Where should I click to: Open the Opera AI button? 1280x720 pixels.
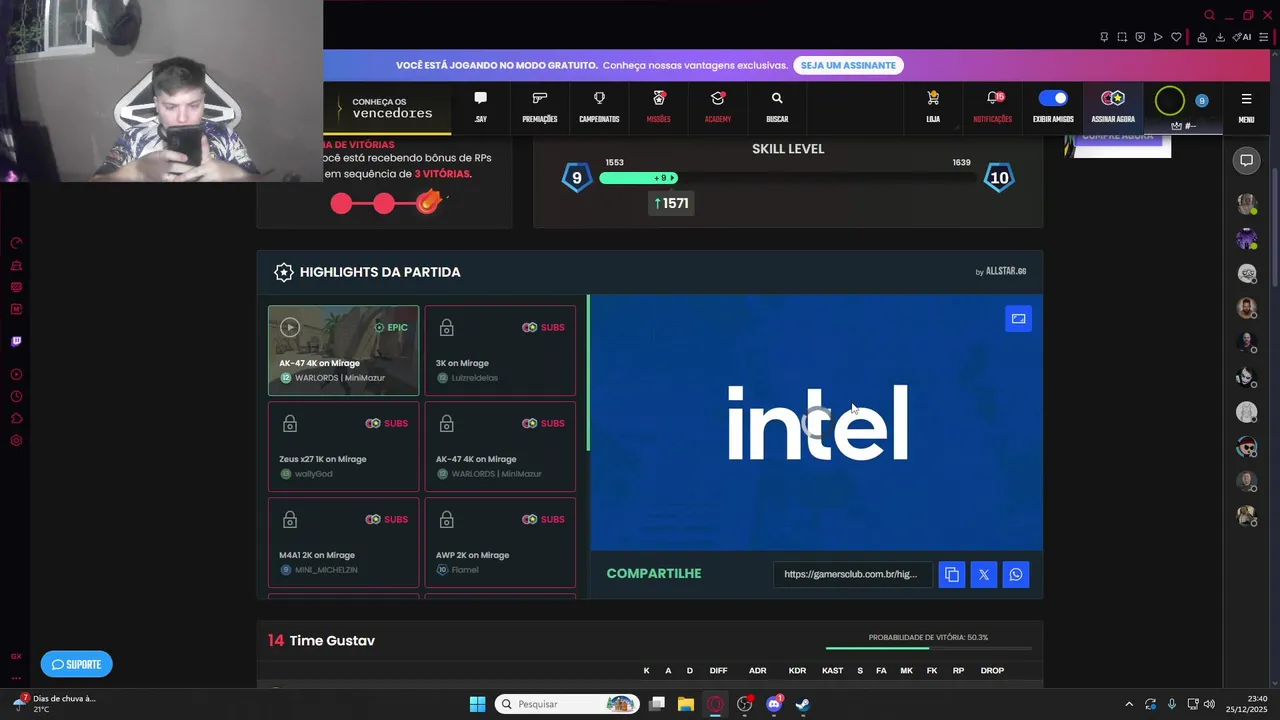click(1242, 37)
